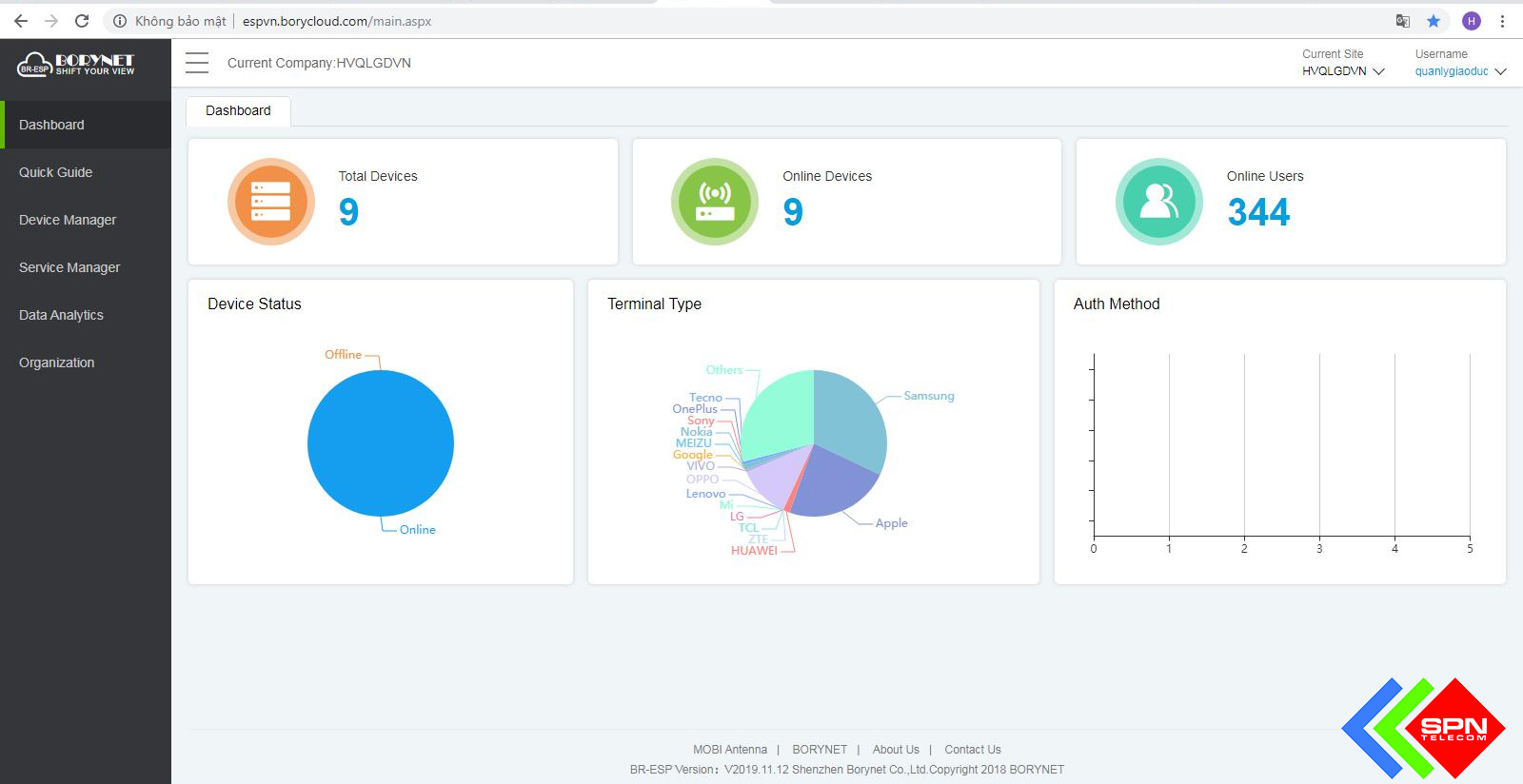Expand the Current Site HVQLGDVN dropdown
The image size is (1523, 784).
pyautogui.click(x=1343, y=71)
